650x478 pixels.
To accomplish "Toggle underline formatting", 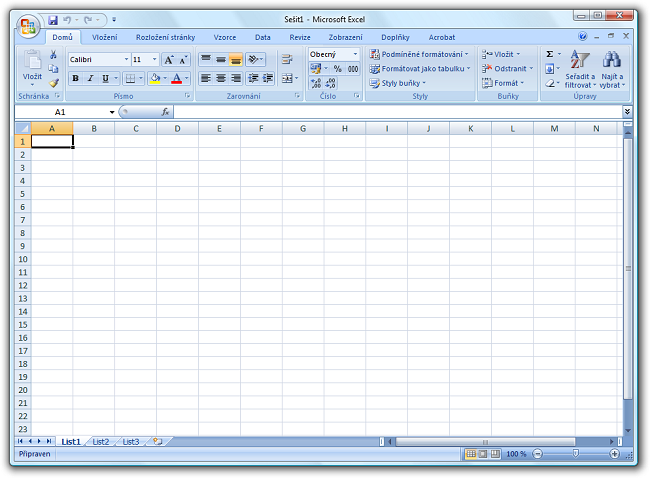I will coord(106,78).
